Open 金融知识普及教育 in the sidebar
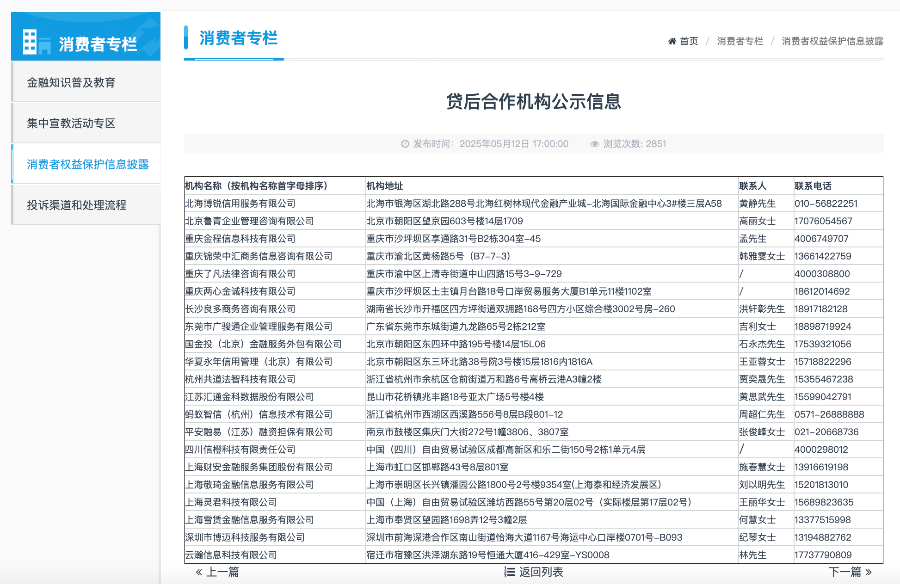 coord(71,82)
